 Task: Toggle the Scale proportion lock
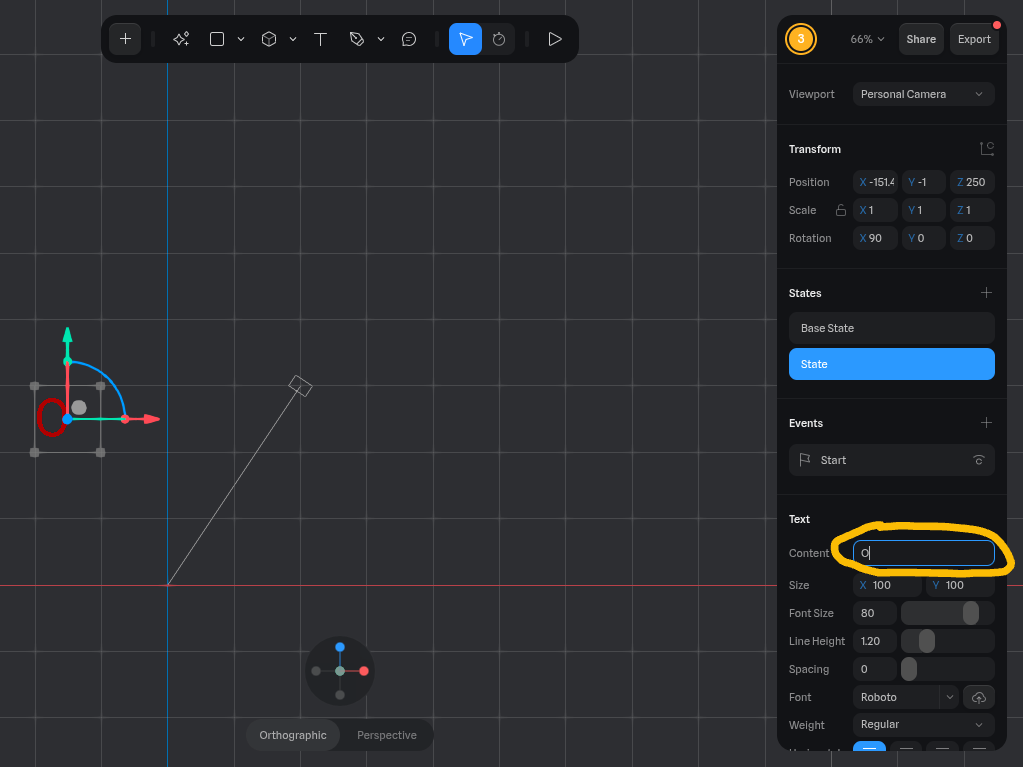tap(841, 210)
